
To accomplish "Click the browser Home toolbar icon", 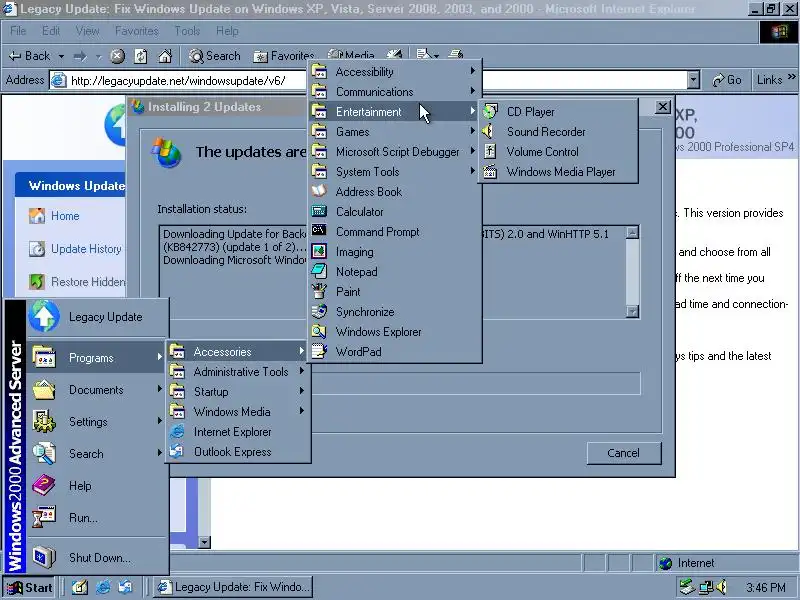I will pyautogui.click(x=165, y=56).
